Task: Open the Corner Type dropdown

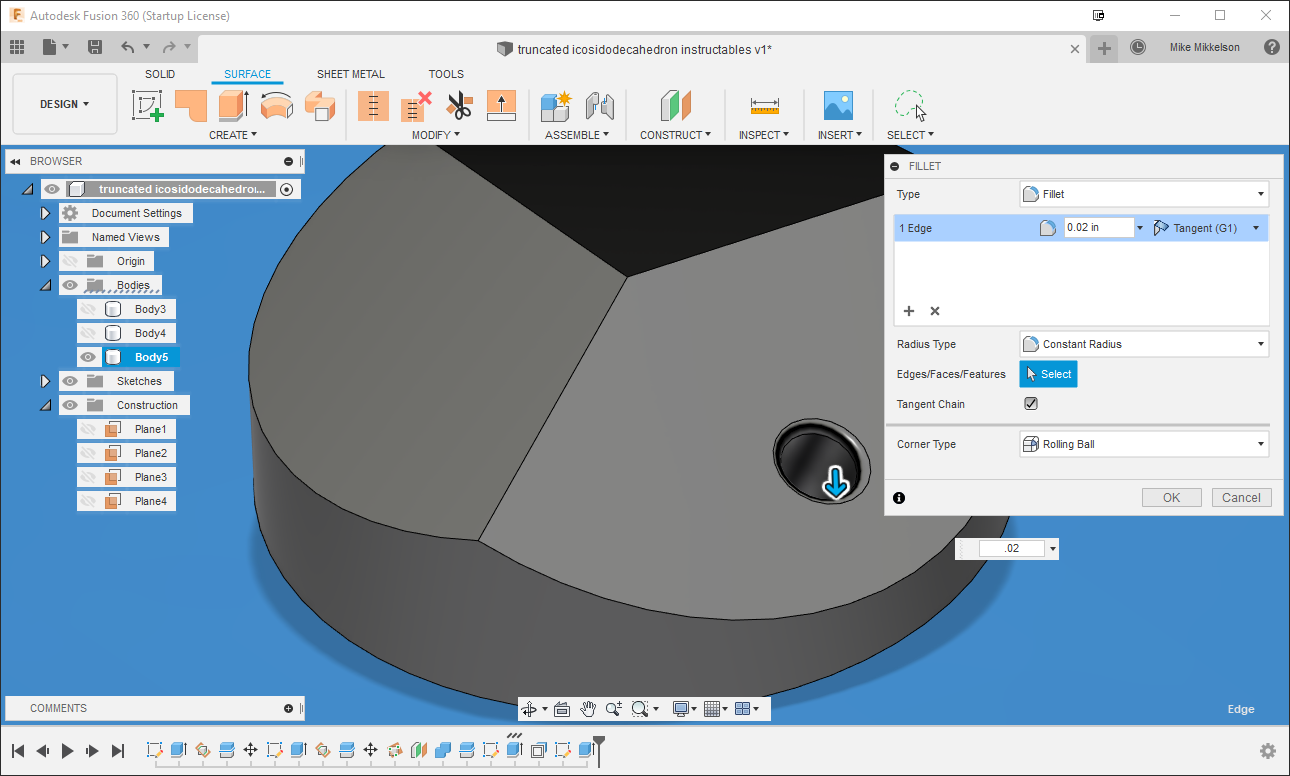Action: point(1144,444)
